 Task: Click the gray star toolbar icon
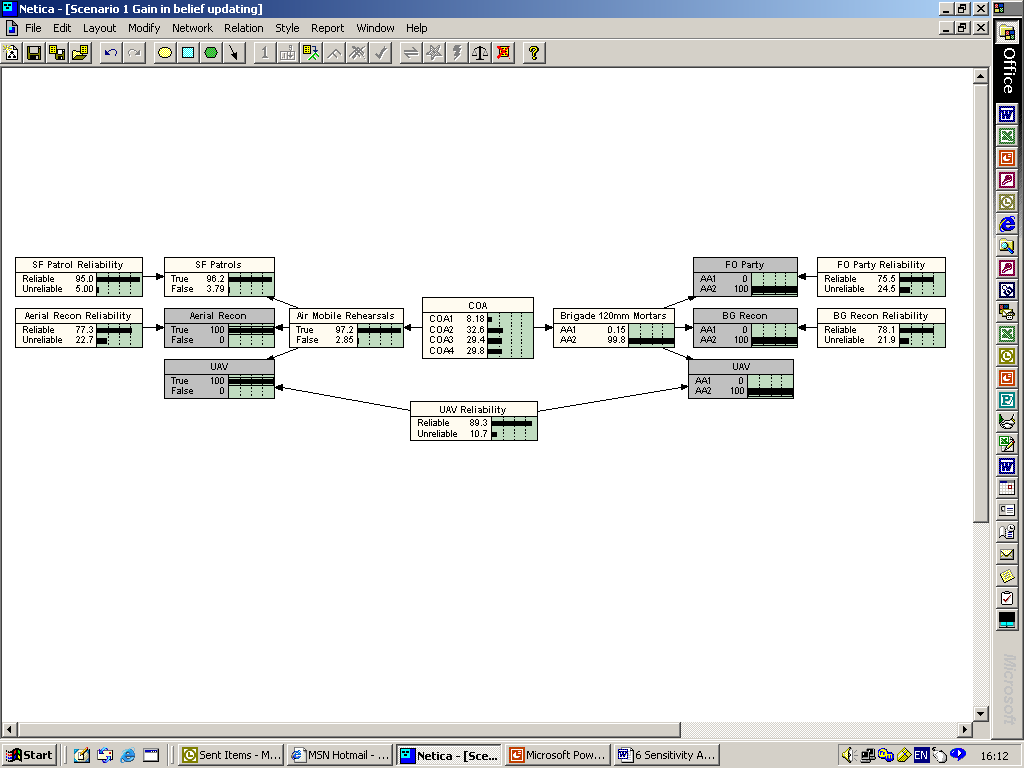click(434, 53)
